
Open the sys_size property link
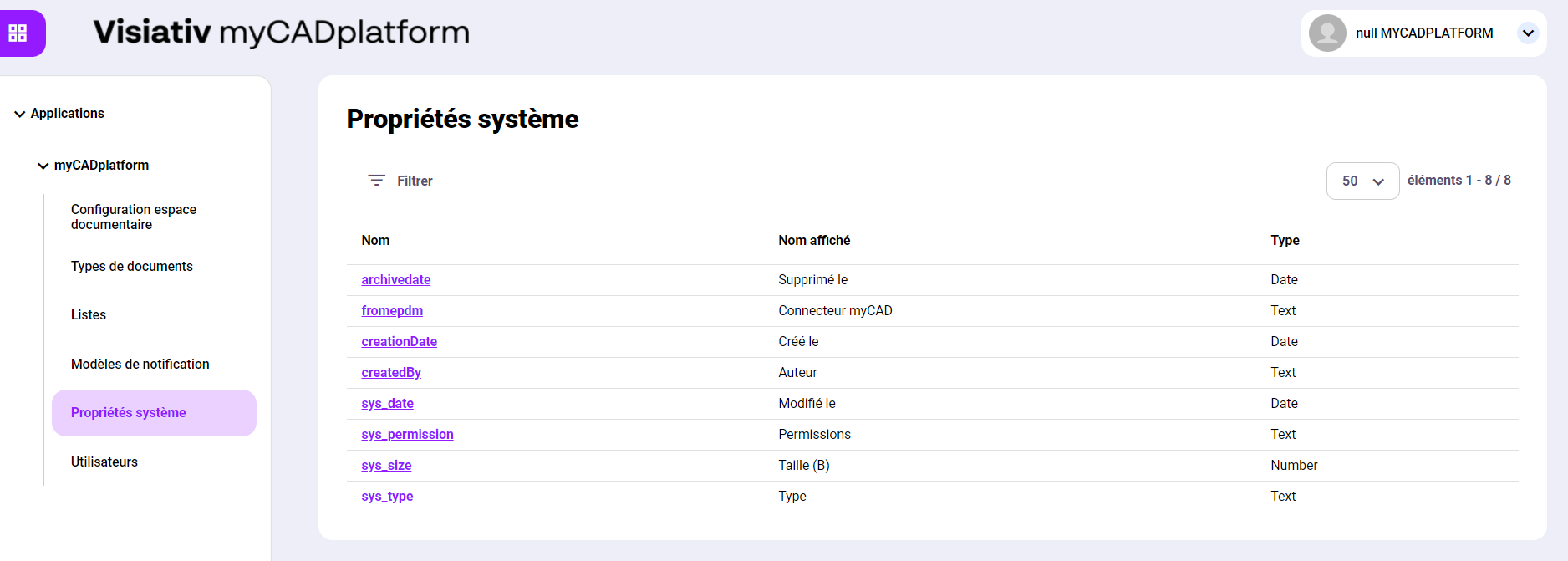(386, 466)
